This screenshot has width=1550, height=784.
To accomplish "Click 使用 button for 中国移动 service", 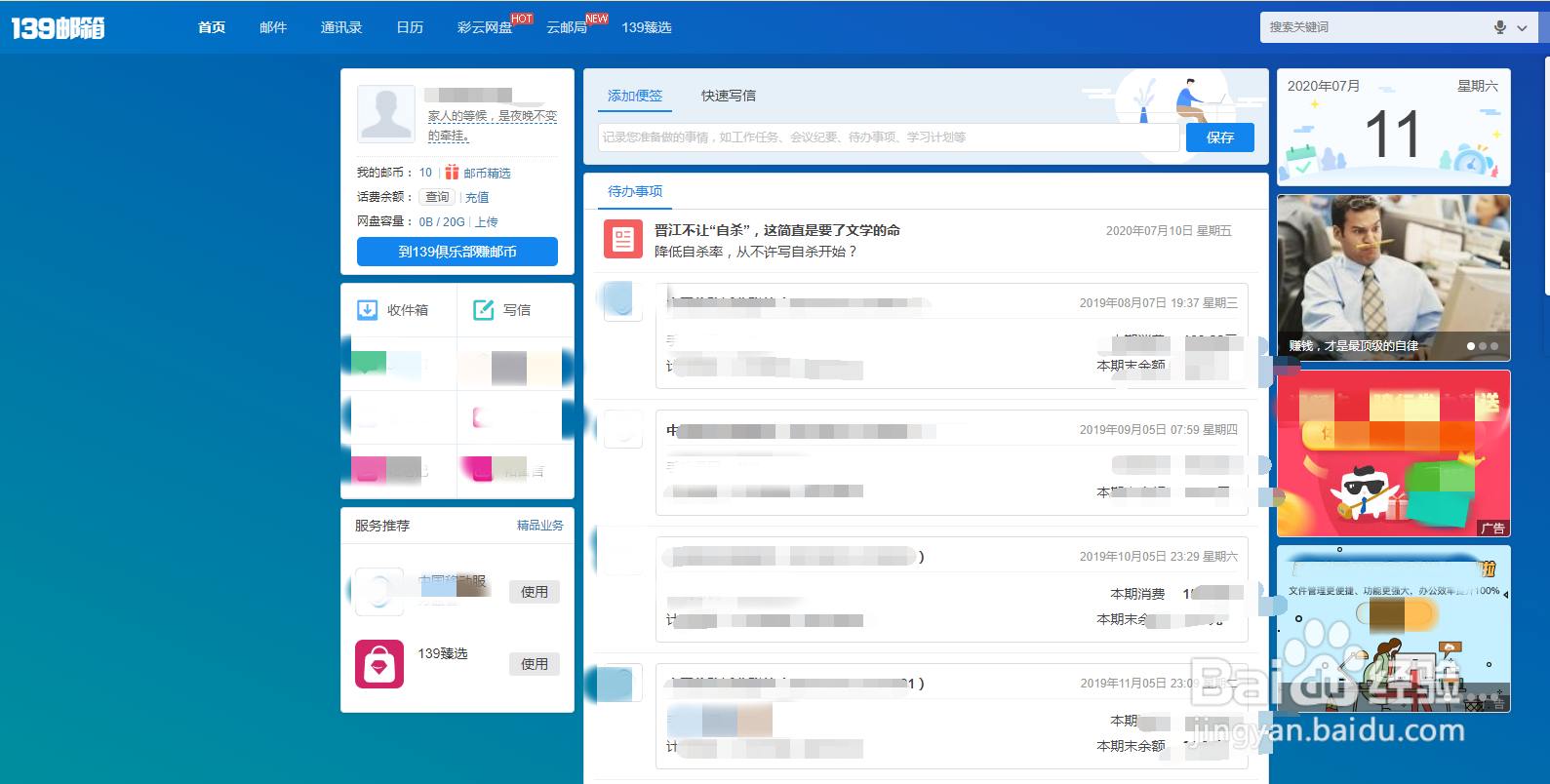I will point(535,591).
